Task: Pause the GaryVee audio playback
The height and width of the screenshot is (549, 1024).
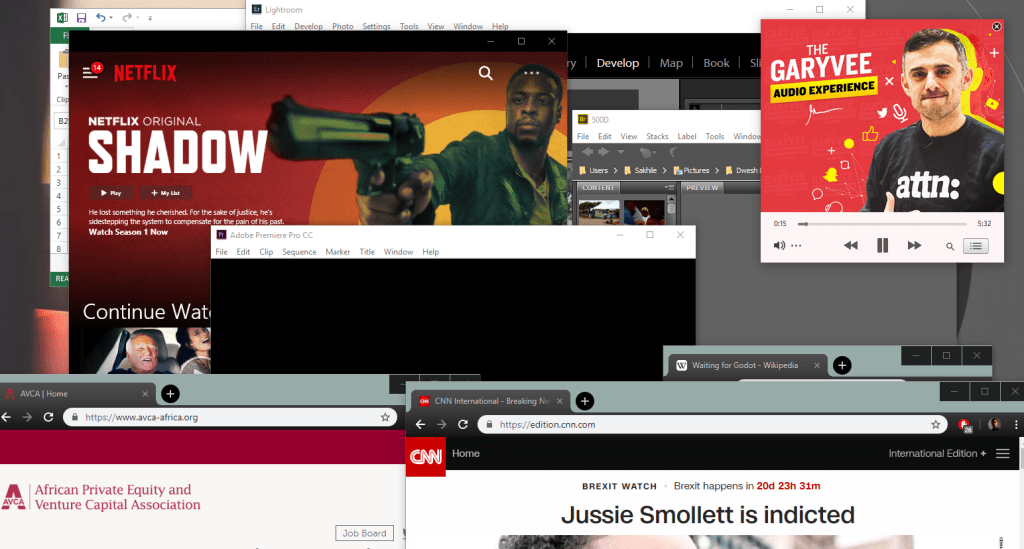Action: [882, 245]
